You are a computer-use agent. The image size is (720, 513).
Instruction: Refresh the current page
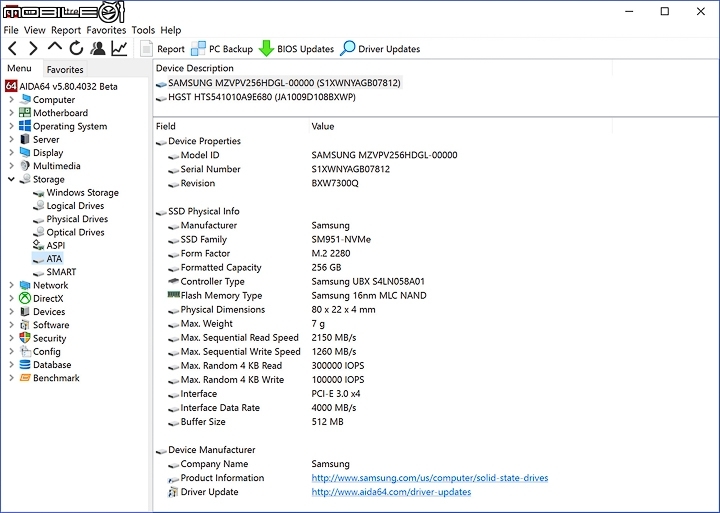pyautogui.click(x=76, y=48)
